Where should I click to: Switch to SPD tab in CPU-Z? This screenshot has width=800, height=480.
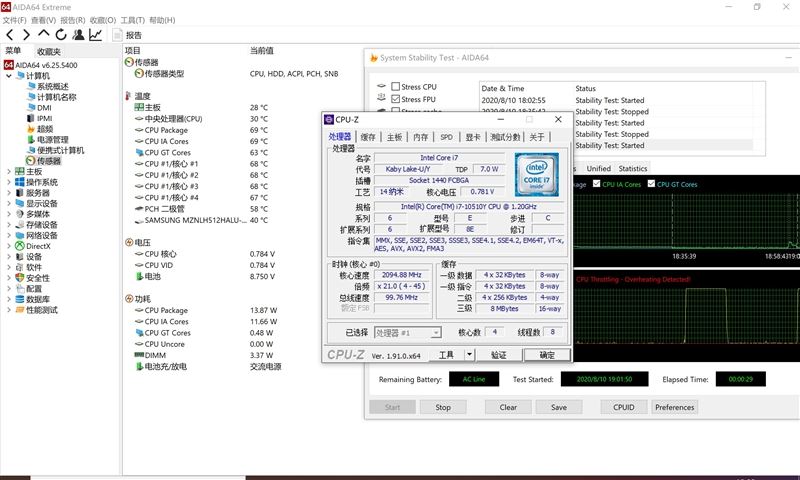point(446,137)
